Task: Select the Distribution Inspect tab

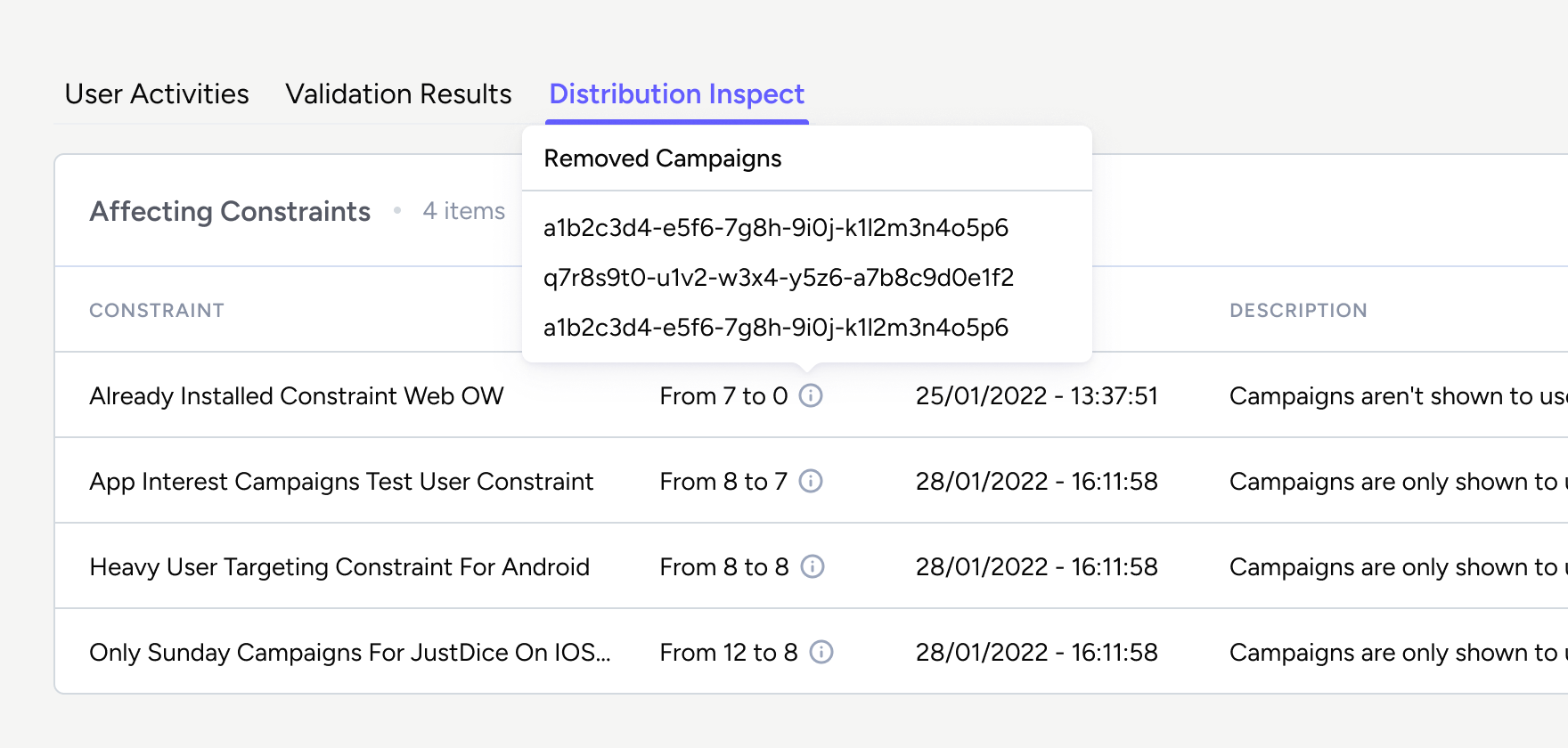Action: pyautogui.click(x=677, y=93)
